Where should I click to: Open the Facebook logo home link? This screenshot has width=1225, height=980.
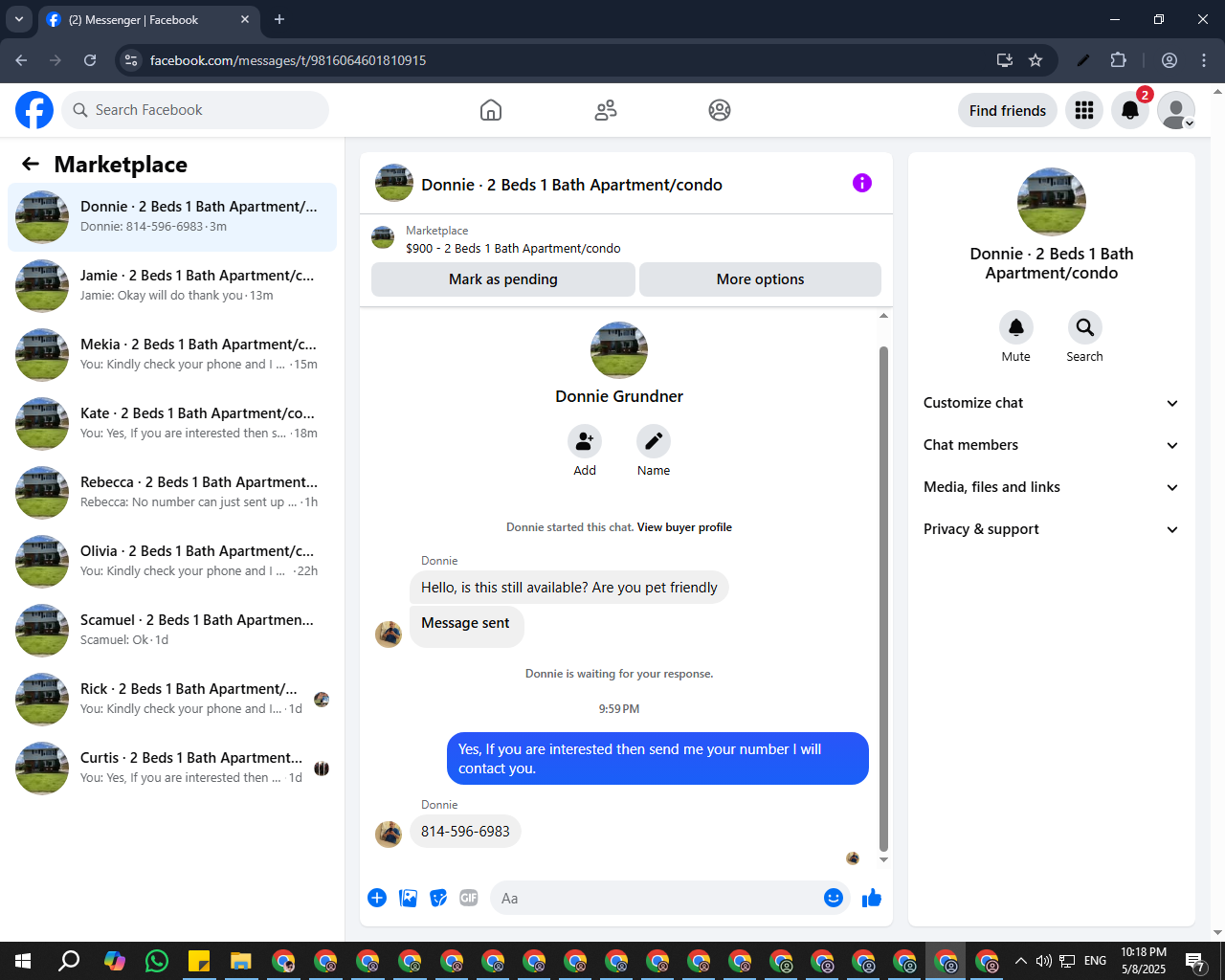[34, 110]
